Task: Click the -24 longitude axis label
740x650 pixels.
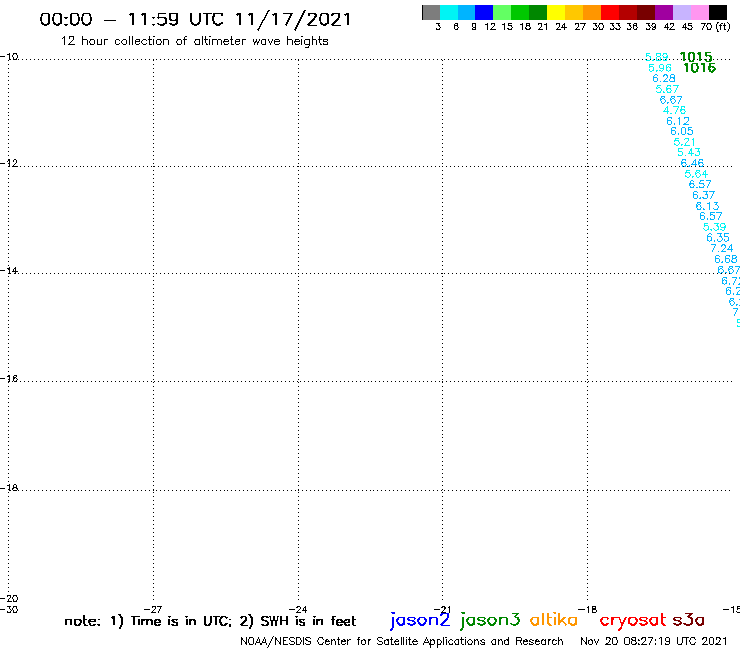Action: click(298, 609)
